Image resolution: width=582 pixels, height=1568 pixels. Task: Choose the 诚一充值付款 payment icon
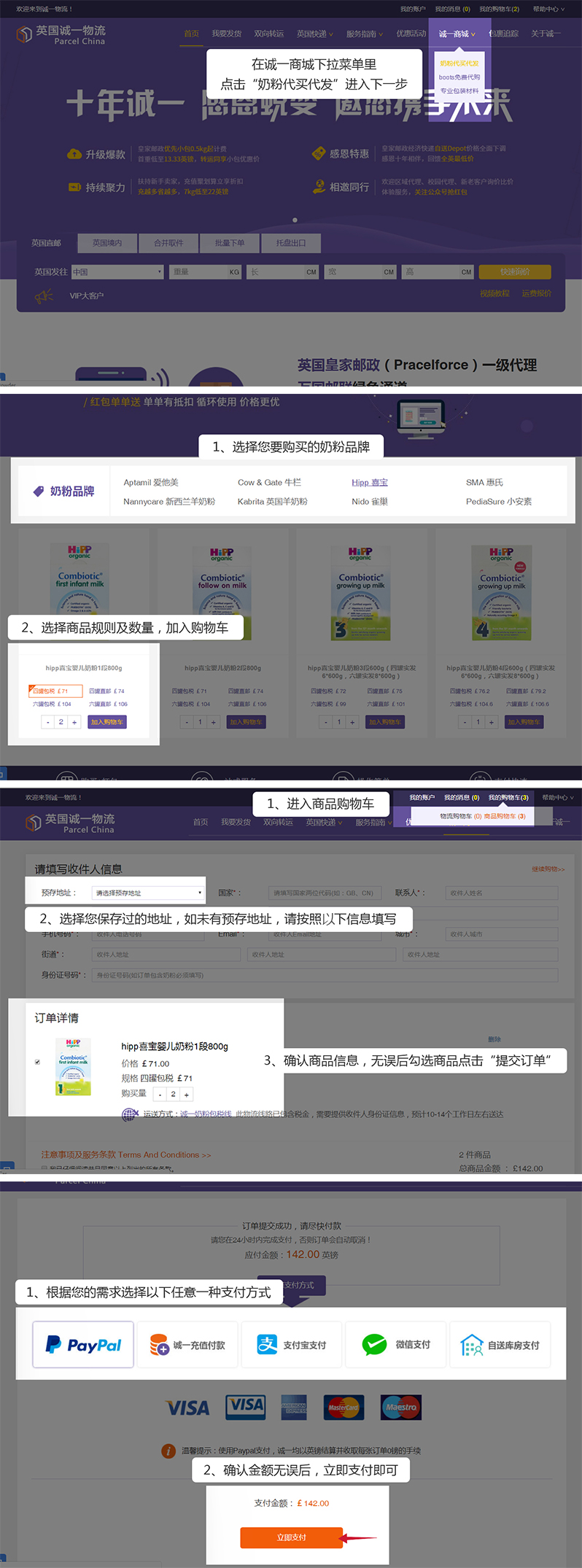160,1344
